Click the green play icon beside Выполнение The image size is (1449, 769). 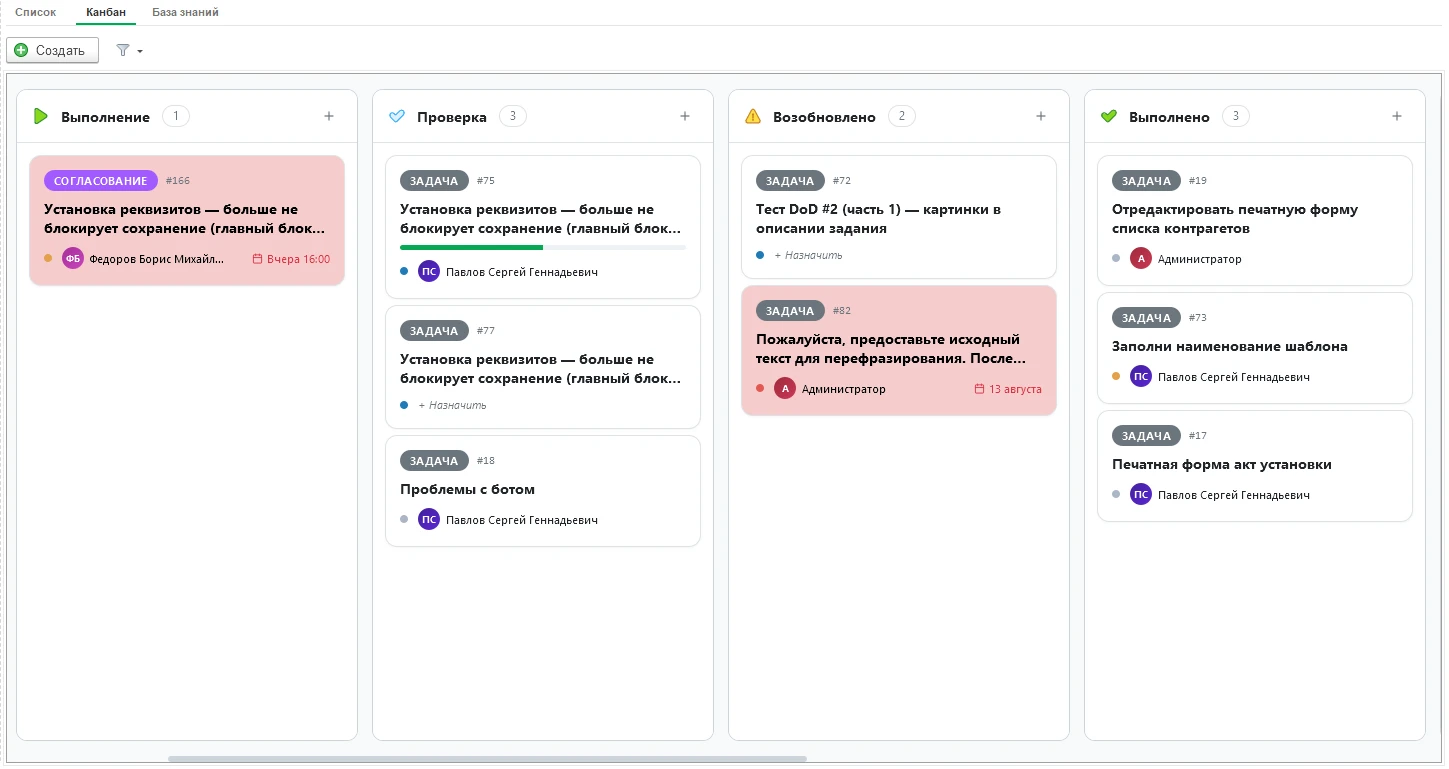[x=40, y=116]
